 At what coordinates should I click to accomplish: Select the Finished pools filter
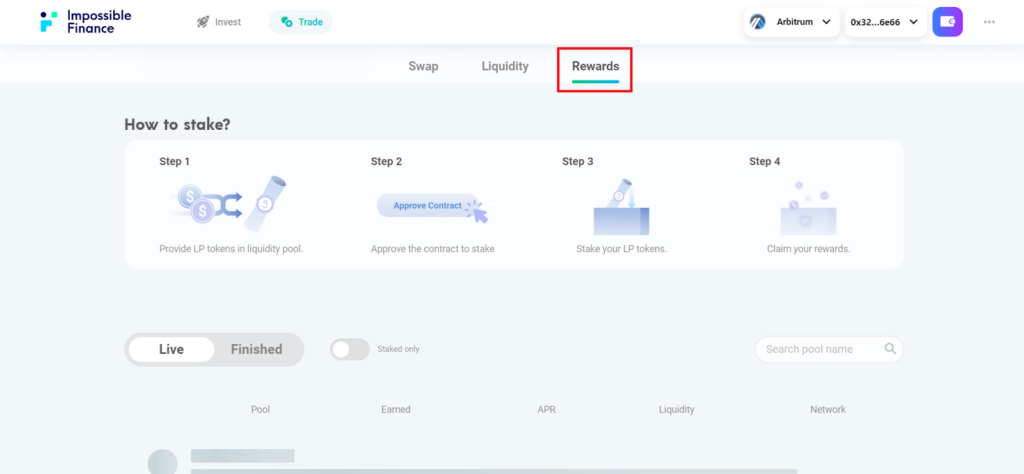coord(257,349)
